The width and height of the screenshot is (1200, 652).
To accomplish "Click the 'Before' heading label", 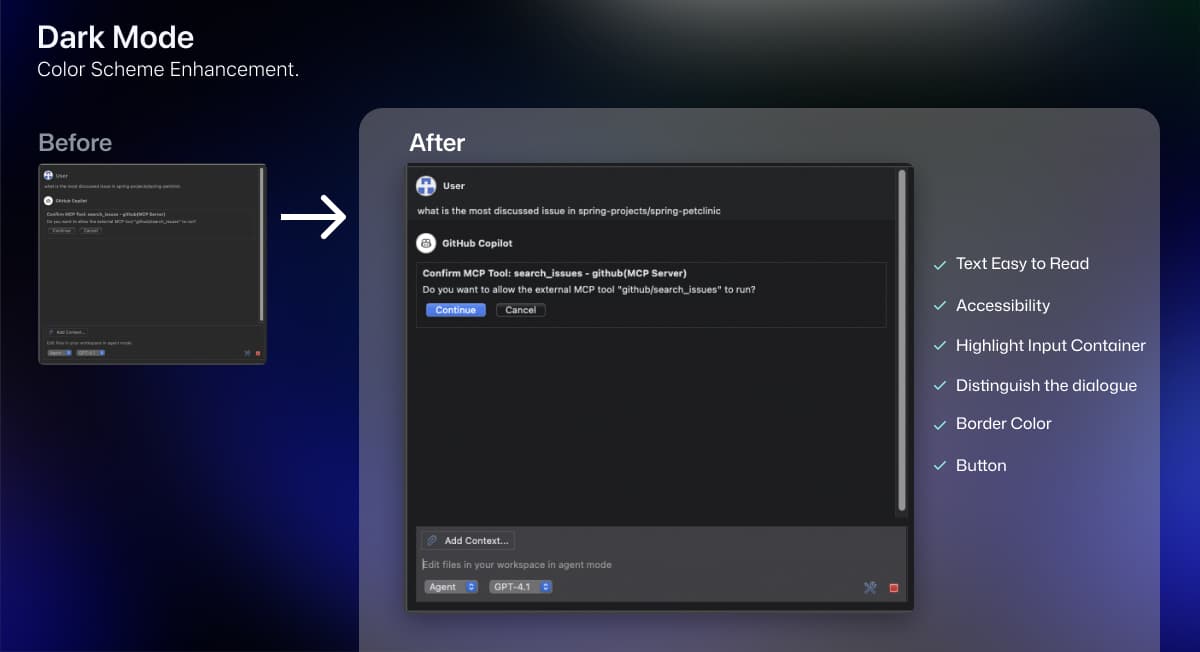I will pos(75,143).
